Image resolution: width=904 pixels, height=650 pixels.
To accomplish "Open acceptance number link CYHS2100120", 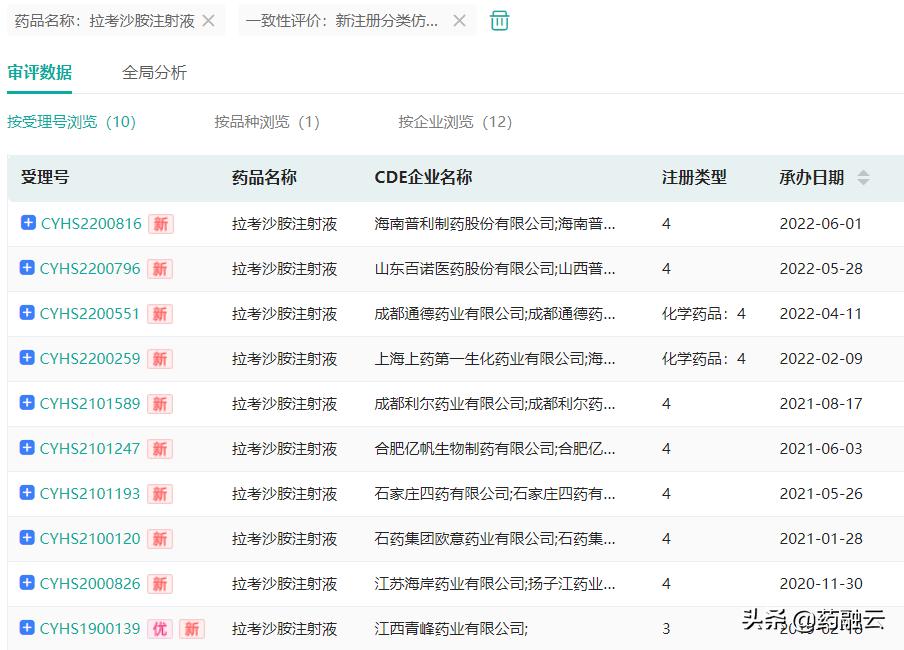I will click(90, 539).
